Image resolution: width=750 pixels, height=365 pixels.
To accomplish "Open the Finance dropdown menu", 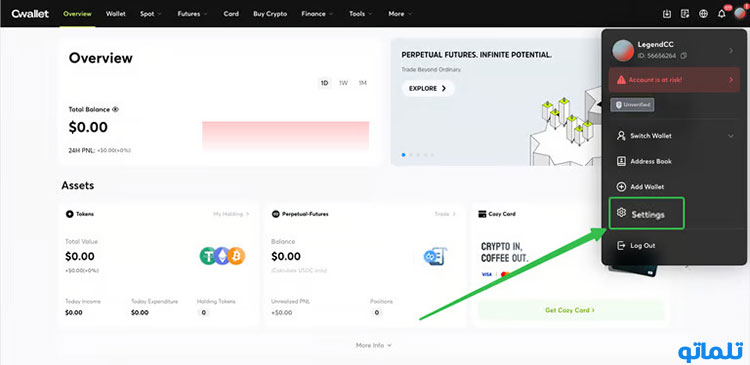I will click(317, 14).
